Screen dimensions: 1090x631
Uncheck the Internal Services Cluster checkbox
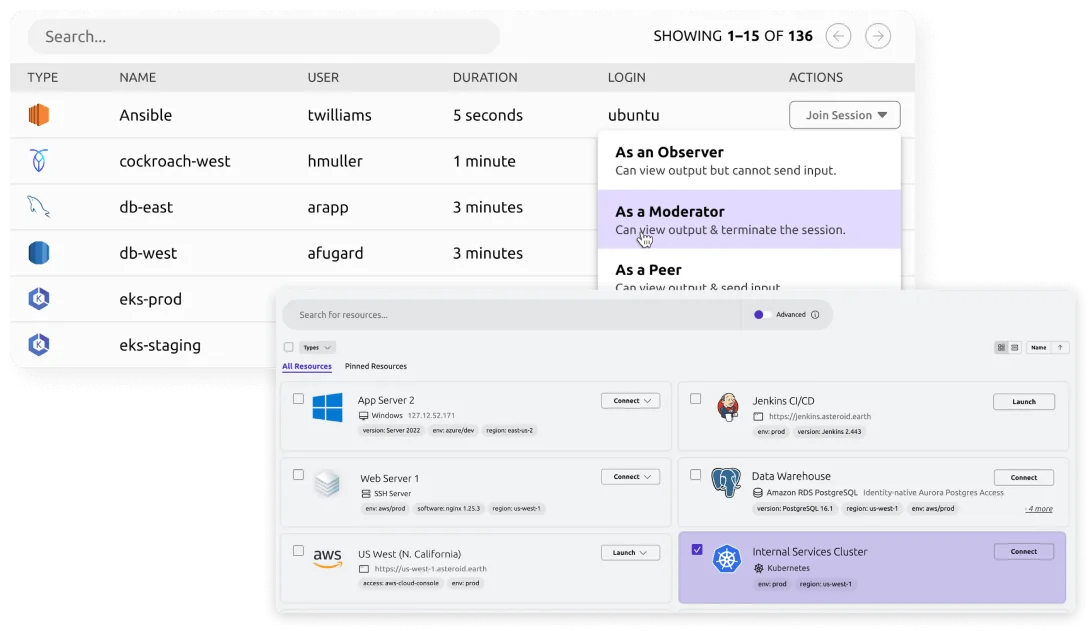(x=697, y=550)
